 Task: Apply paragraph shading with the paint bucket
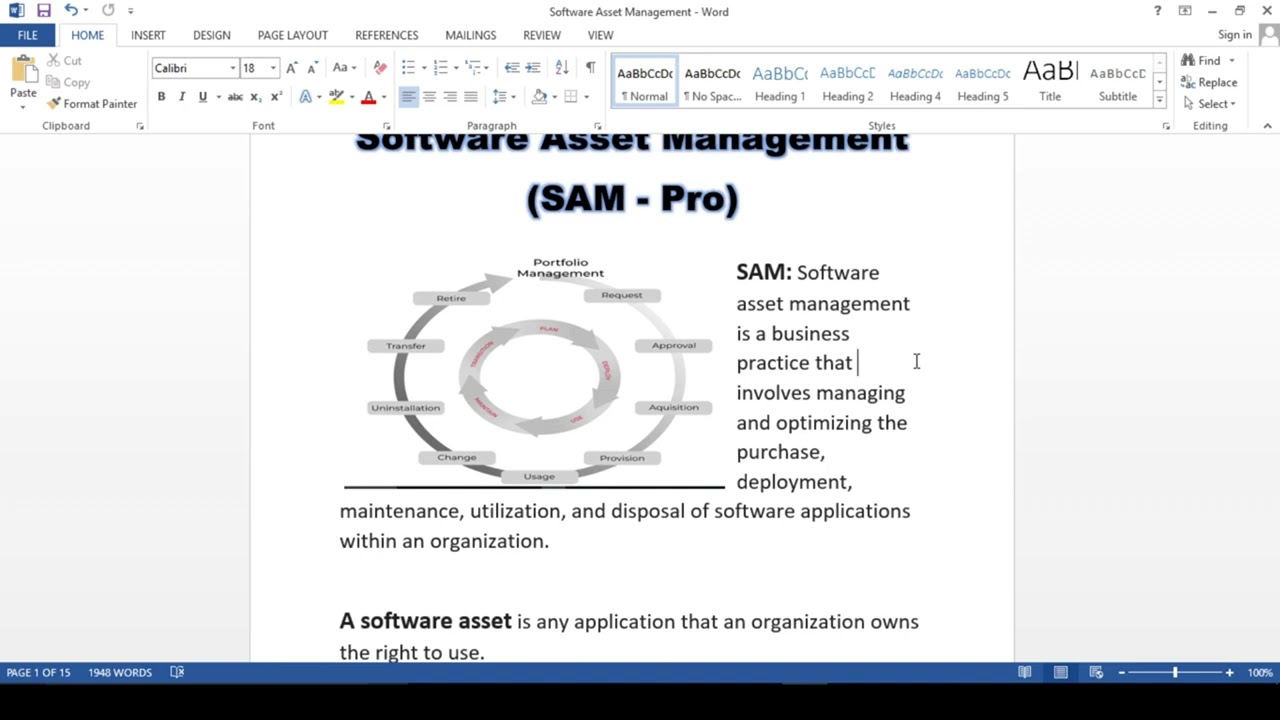pyautogui.click(x=540, y=97)
